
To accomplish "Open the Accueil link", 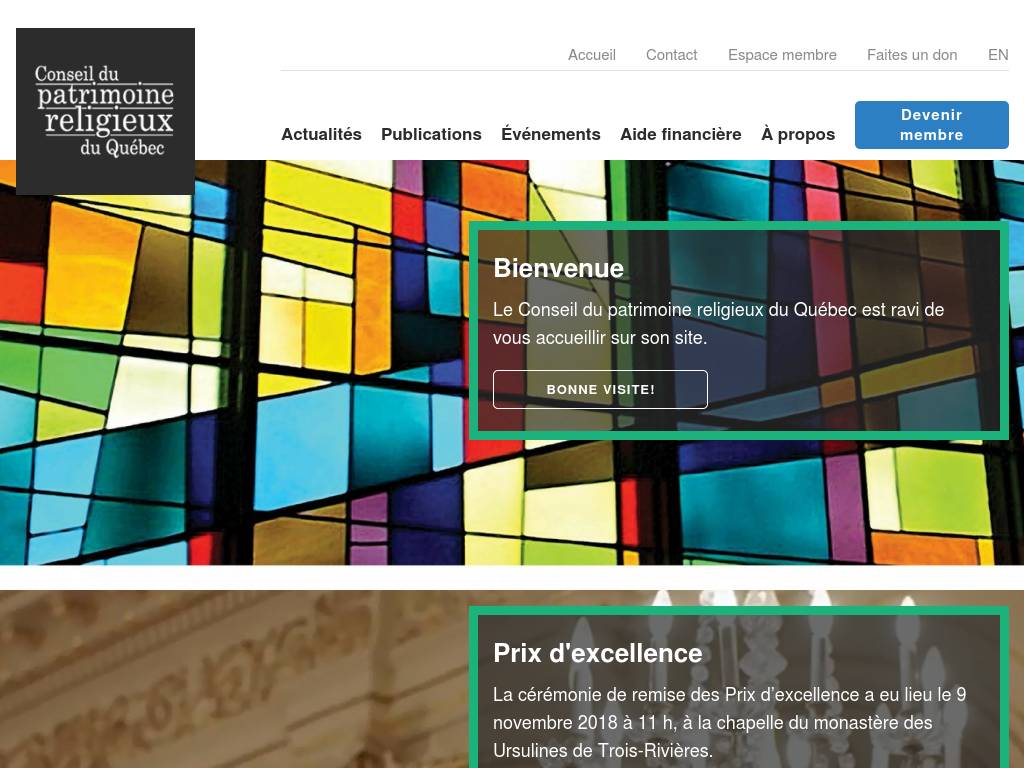I will coord(592,55).
